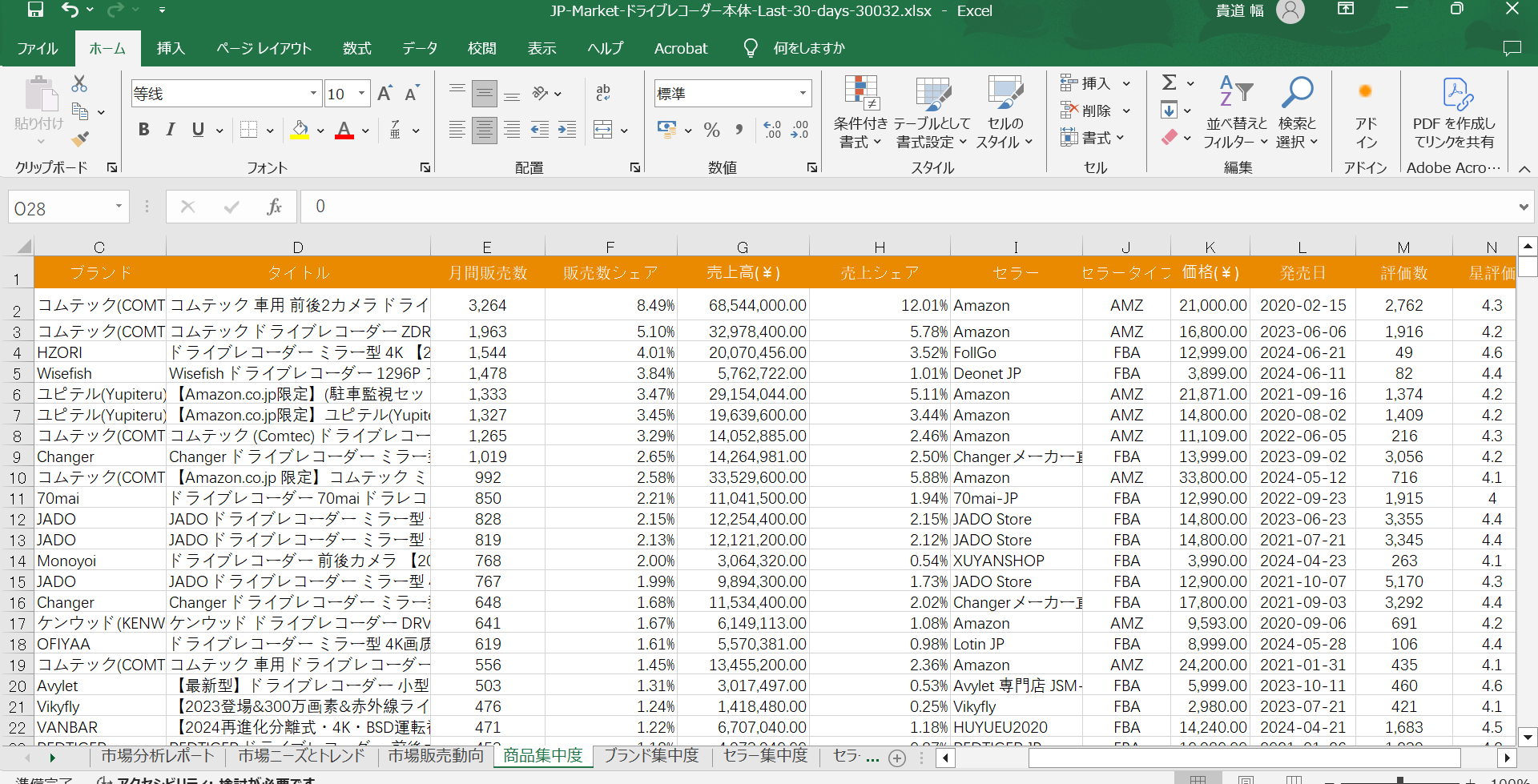Apply red font color A
Viewport: 1538px width, 784px height.
pos(344,130)
